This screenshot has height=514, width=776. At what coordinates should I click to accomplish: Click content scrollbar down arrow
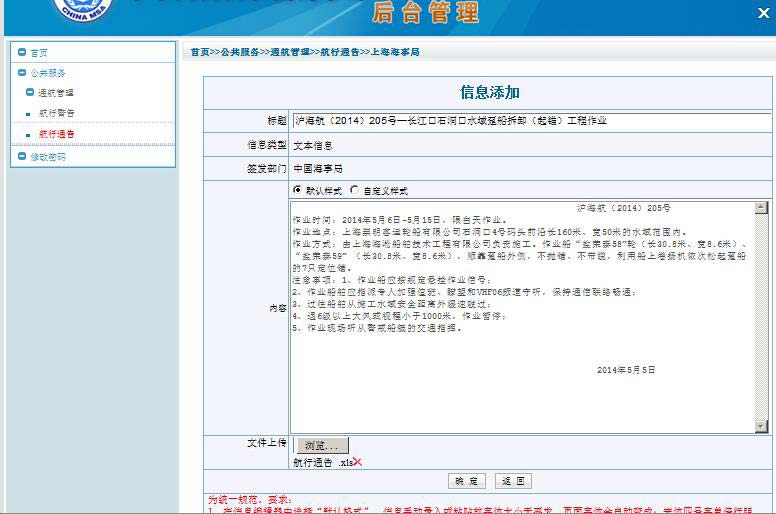(761, 426)
